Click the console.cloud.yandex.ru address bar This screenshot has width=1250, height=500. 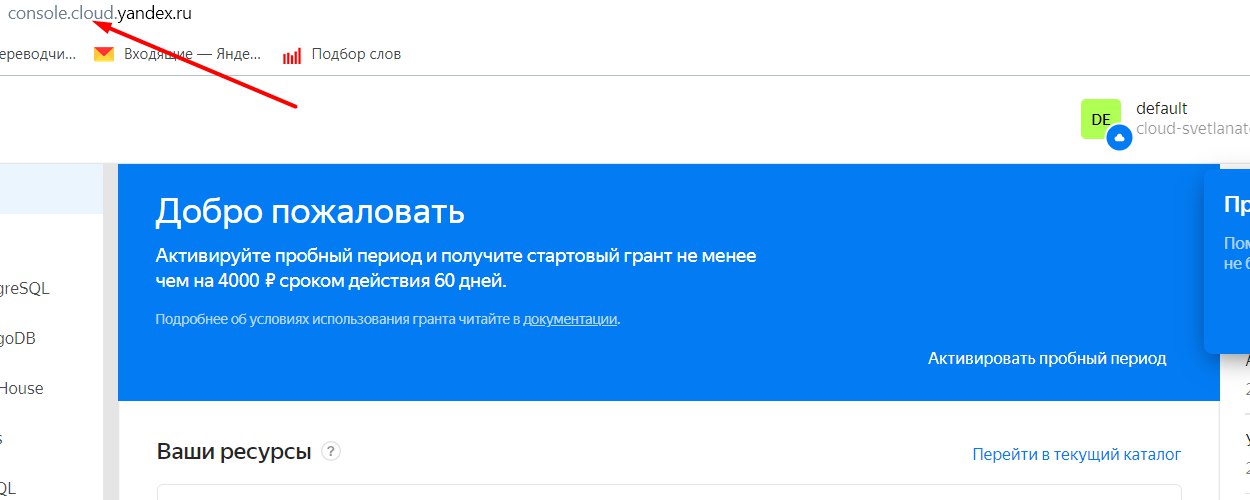click(x=100, y=15)
